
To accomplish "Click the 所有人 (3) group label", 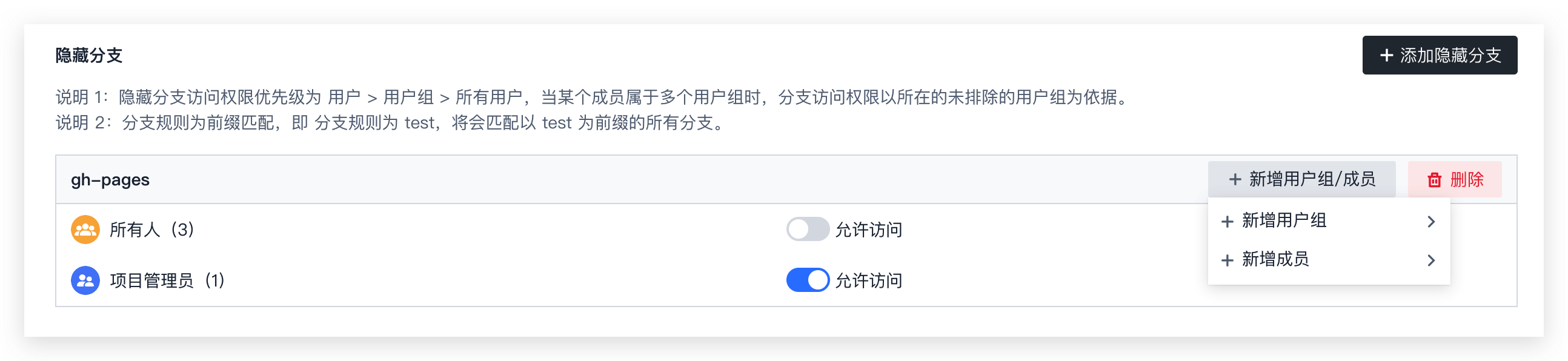I will tap(151, 230).
